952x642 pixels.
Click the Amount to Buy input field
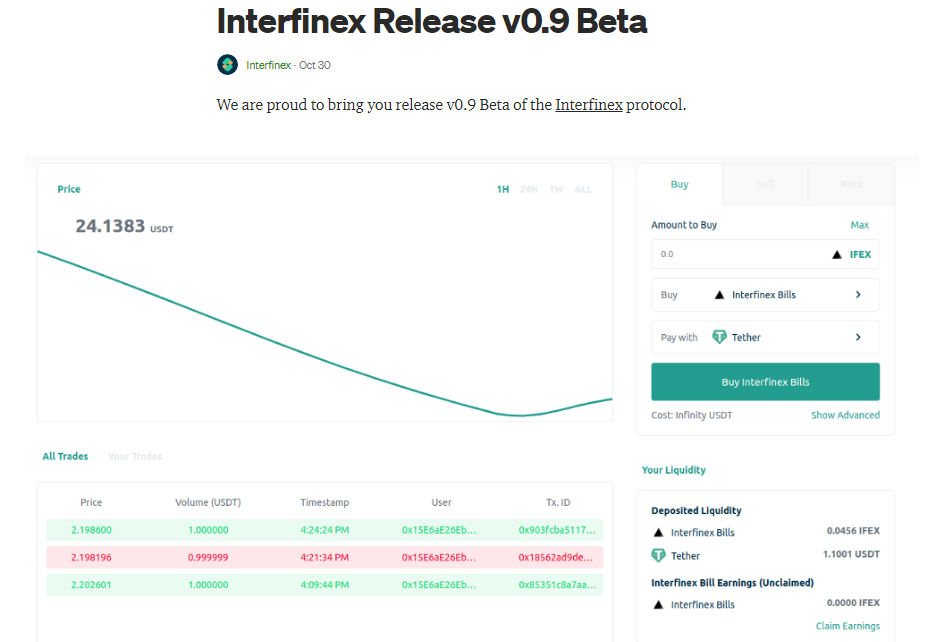point(765,254)
